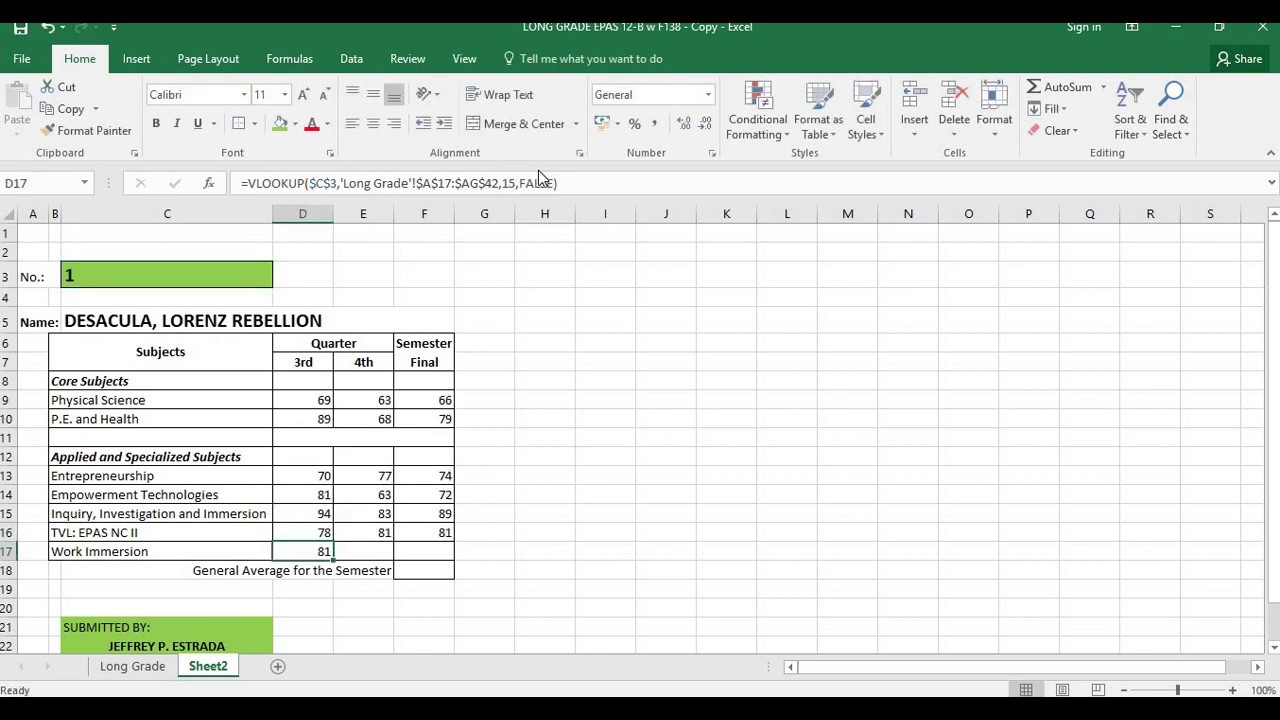This screenshot has width=1280, height=720.
Task: Click the Insert cells icon
Action: [914, 97]
